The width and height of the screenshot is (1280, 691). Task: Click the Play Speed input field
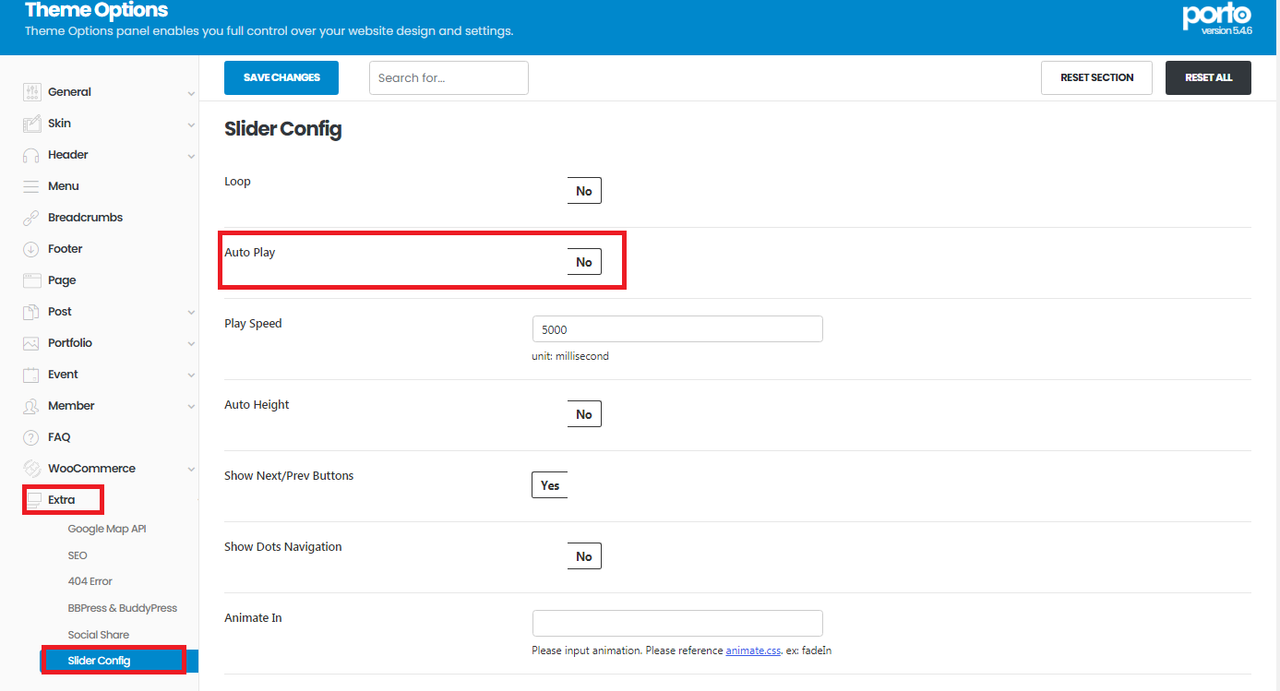click(677, 329)
